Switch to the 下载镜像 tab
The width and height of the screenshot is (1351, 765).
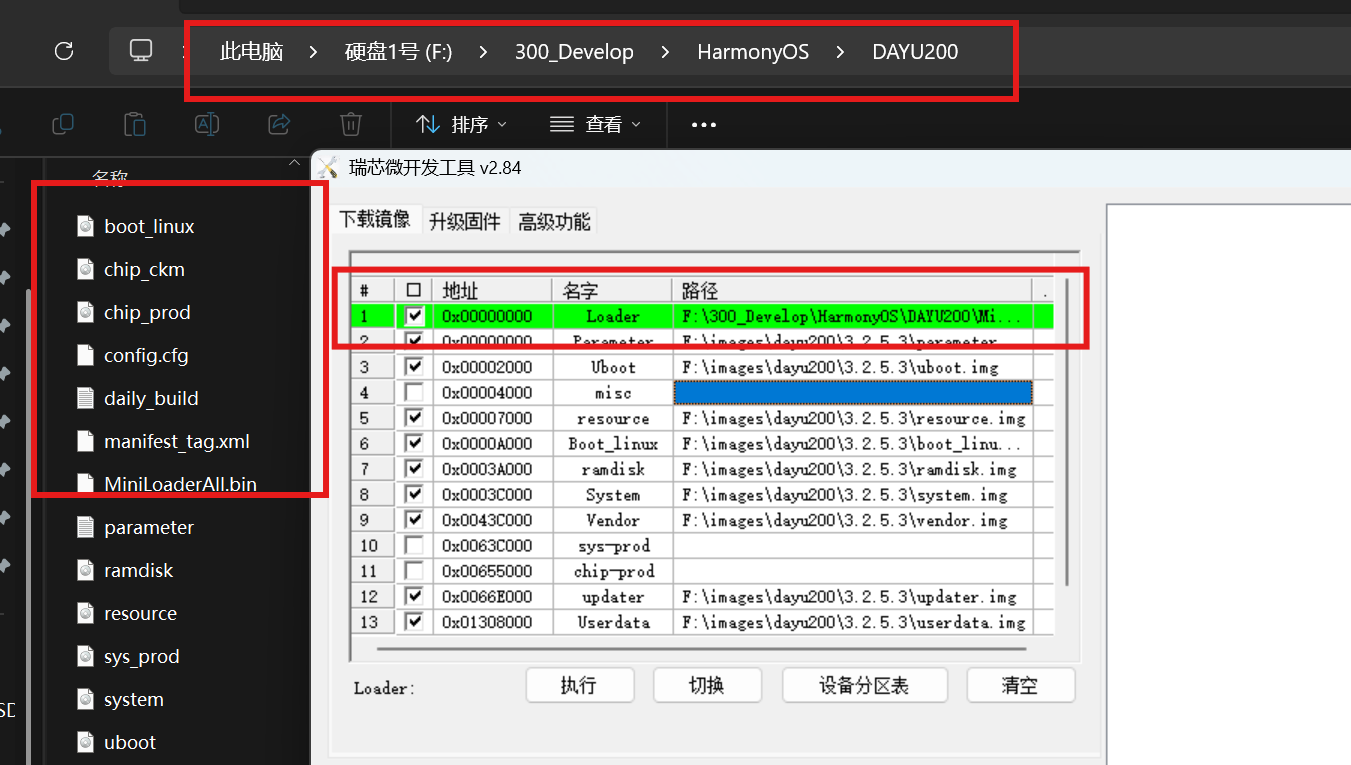click(375, 220)
